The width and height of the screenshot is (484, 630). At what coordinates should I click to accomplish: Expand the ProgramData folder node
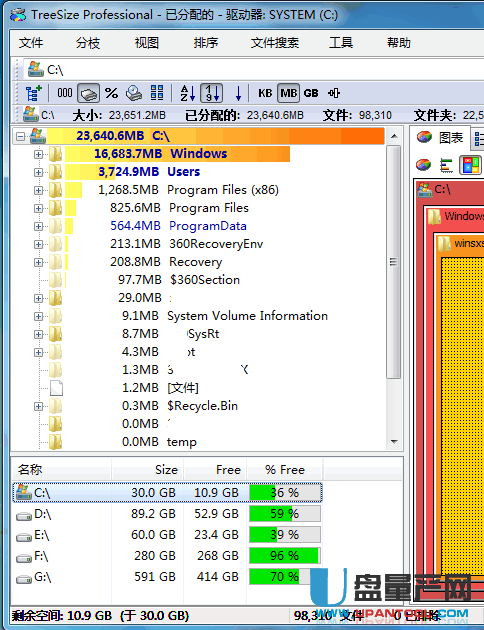[38, 227]
